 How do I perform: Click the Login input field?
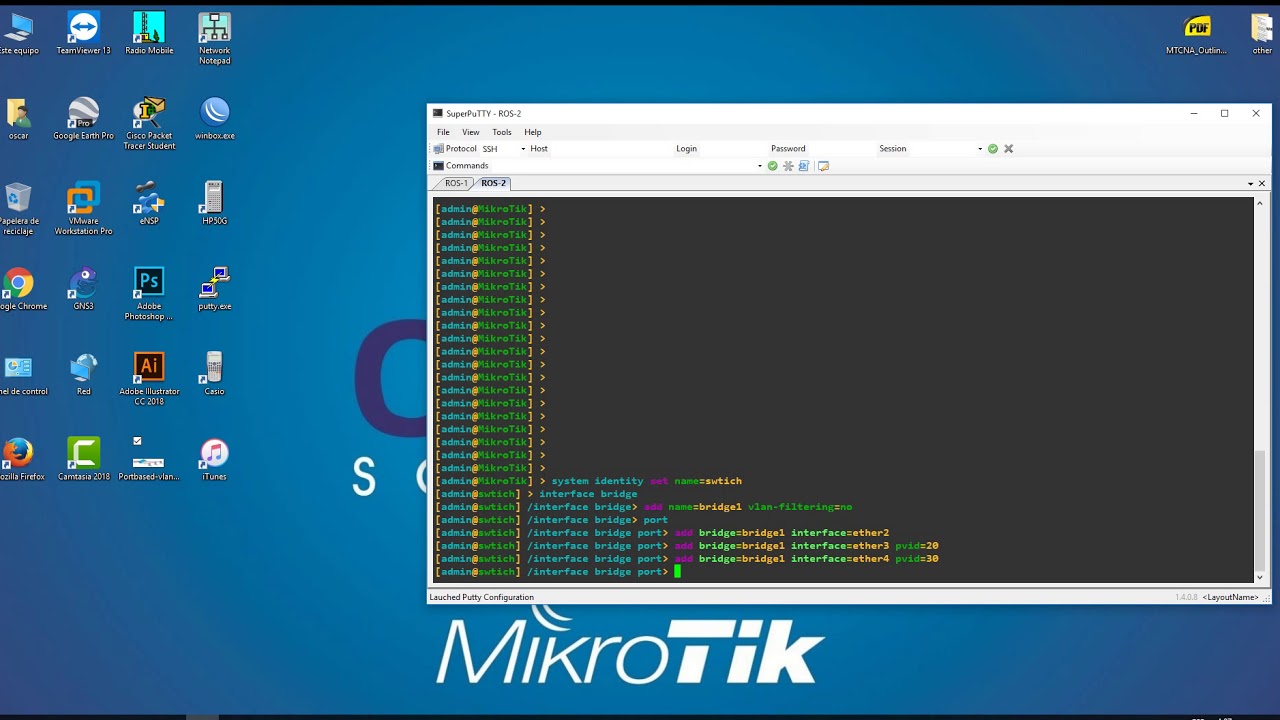[733, 149]
